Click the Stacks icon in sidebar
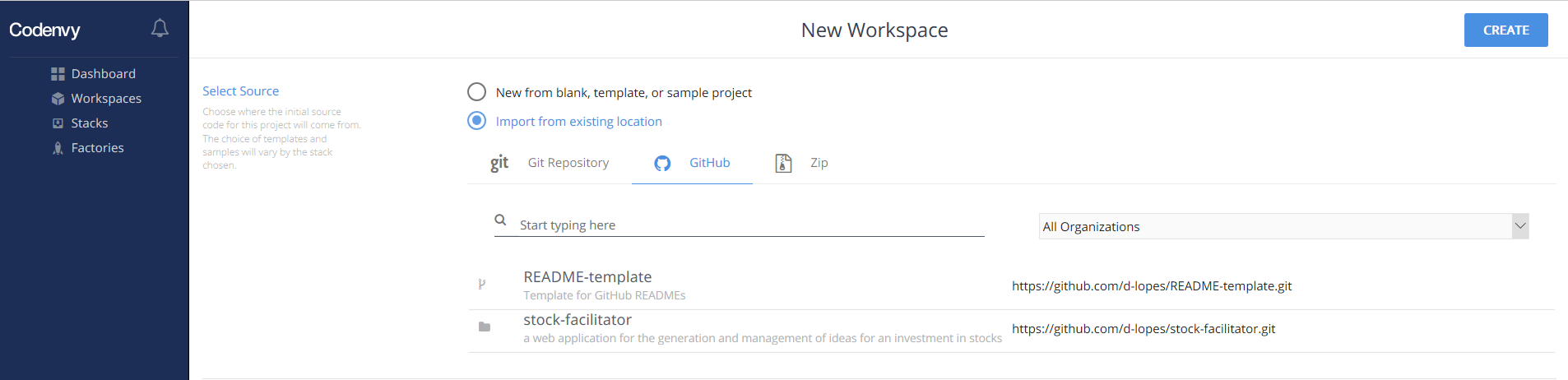Screen dimensions: 1568x380 coord(58,123)
